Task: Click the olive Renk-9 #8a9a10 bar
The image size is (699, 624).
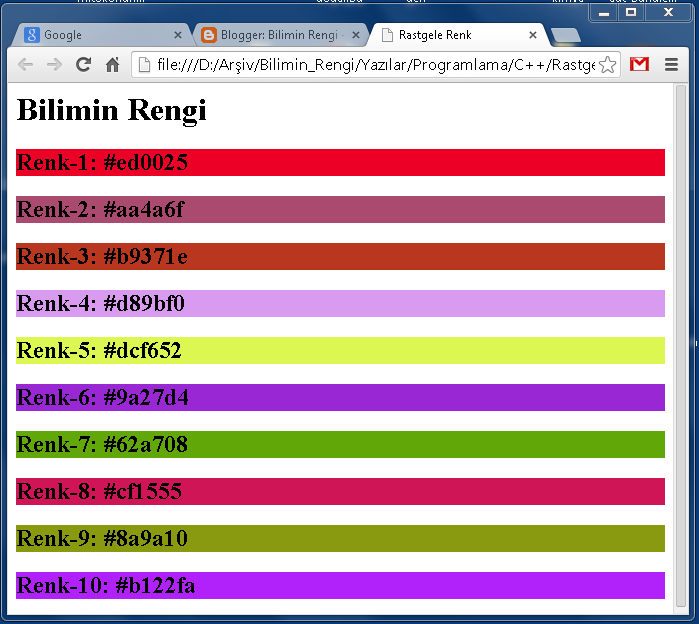Action: point(340,538)
